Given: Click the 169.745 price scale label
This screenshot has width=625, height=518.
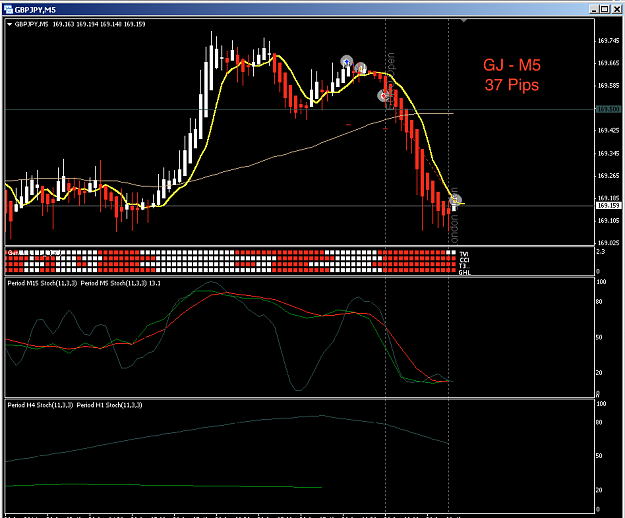Looking at the screenshot, I should tap(608, 41).
